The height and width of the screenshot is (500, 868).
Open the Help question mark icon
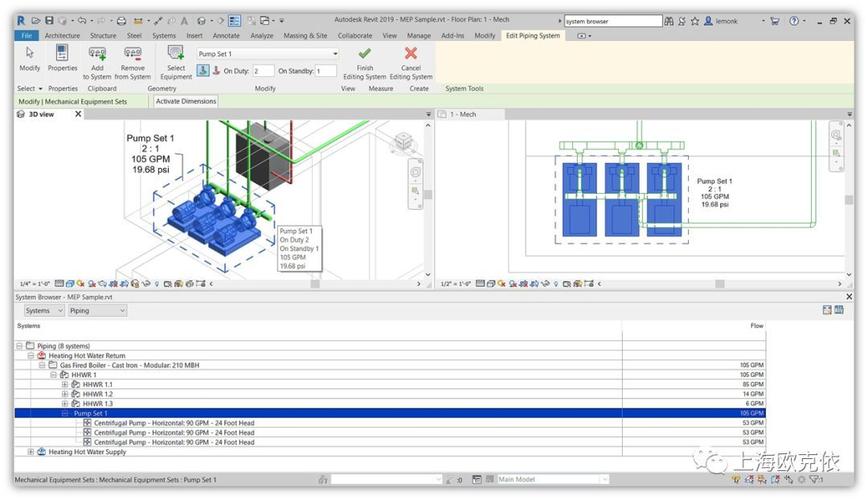point(794,21)
